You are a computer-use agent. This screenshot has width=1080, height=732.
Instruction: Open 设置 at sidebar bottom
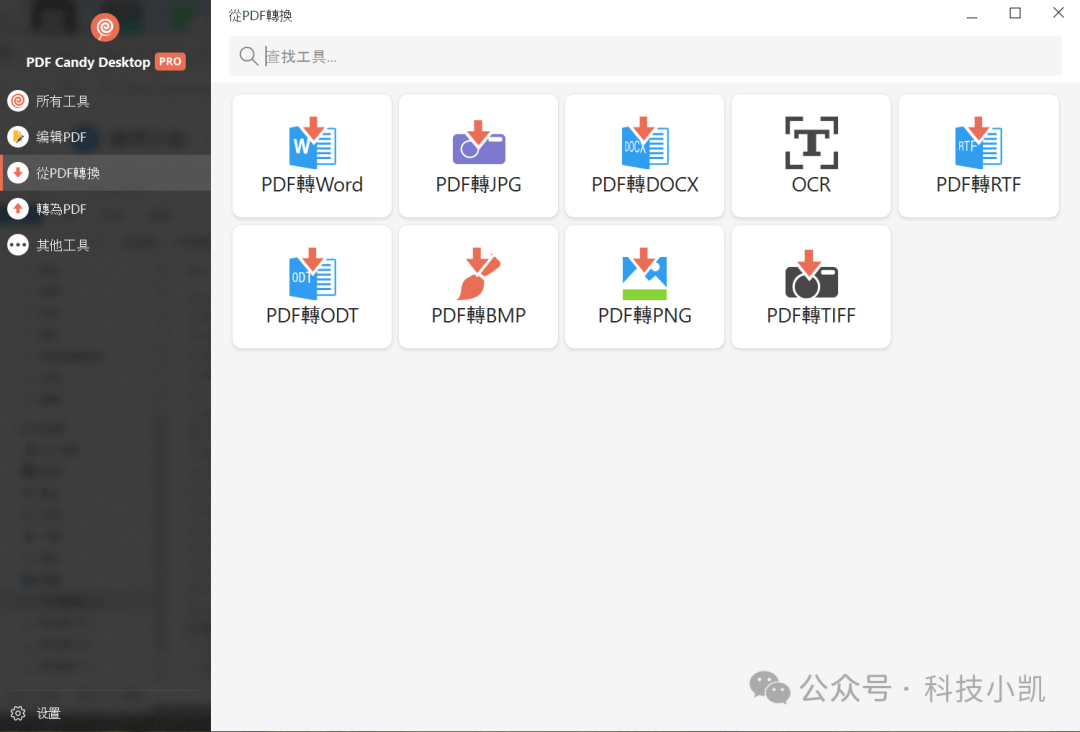click(x=105, y=713)
